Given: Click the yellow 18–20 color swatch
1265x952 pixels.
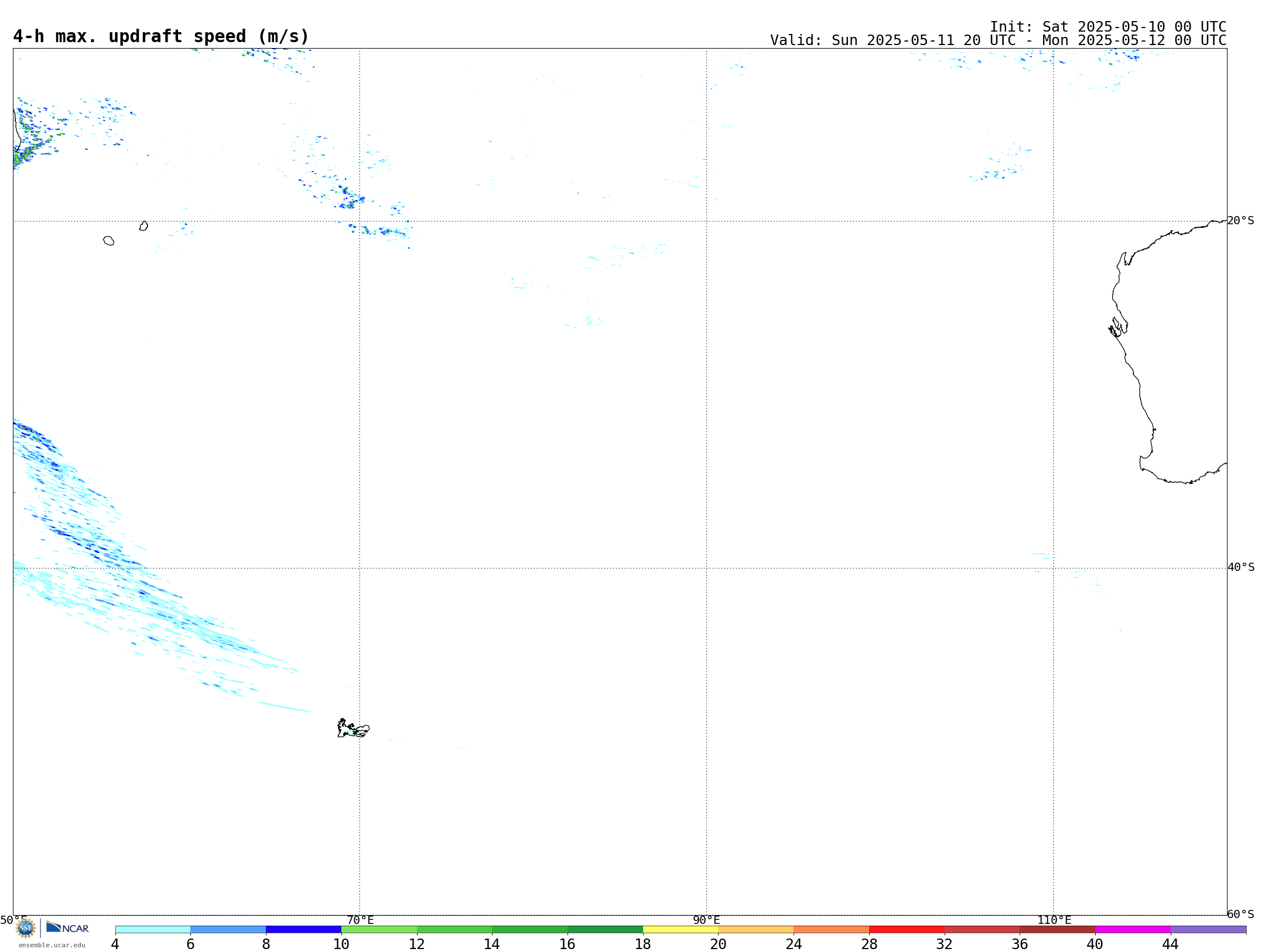Looking at the screenshot, I should tap(681, 930).
